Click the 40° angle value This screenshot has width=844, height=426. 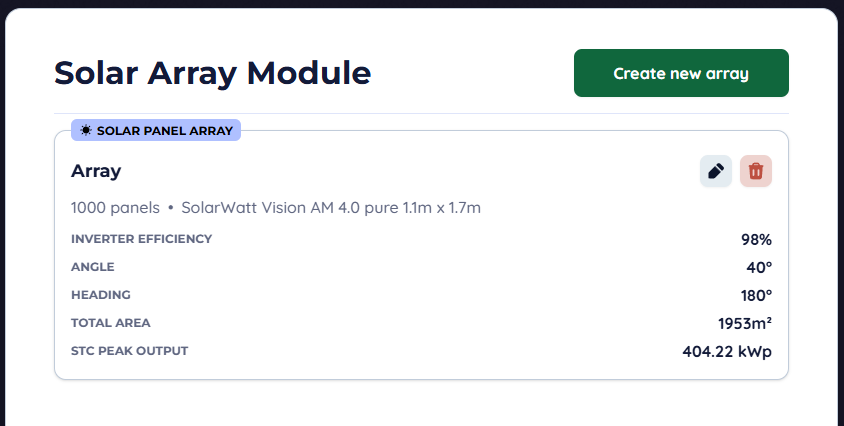pyautogui.click(x=759, y=268)
